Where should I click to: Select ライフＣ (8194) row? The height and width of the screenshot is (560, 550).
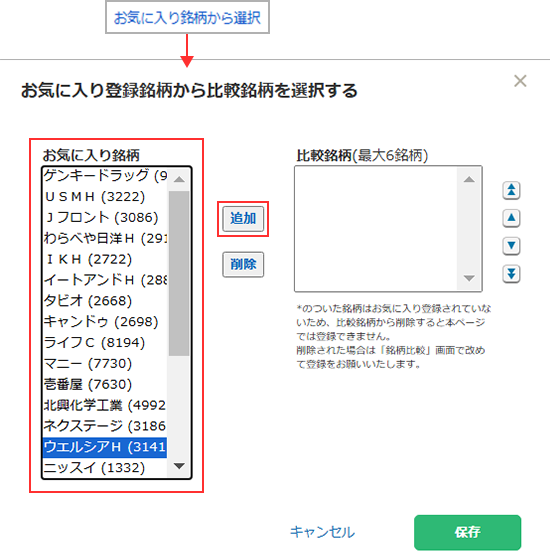point(105,342)
